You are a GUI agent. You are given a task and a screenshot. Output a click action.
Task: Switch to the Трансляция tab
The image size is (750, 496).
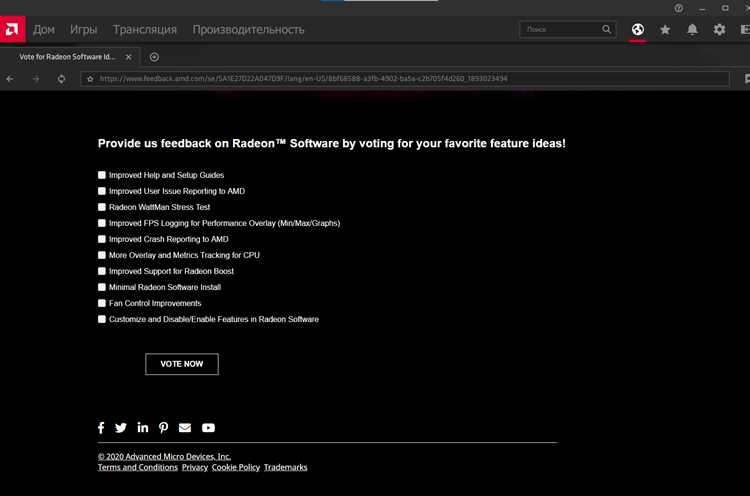145,30
